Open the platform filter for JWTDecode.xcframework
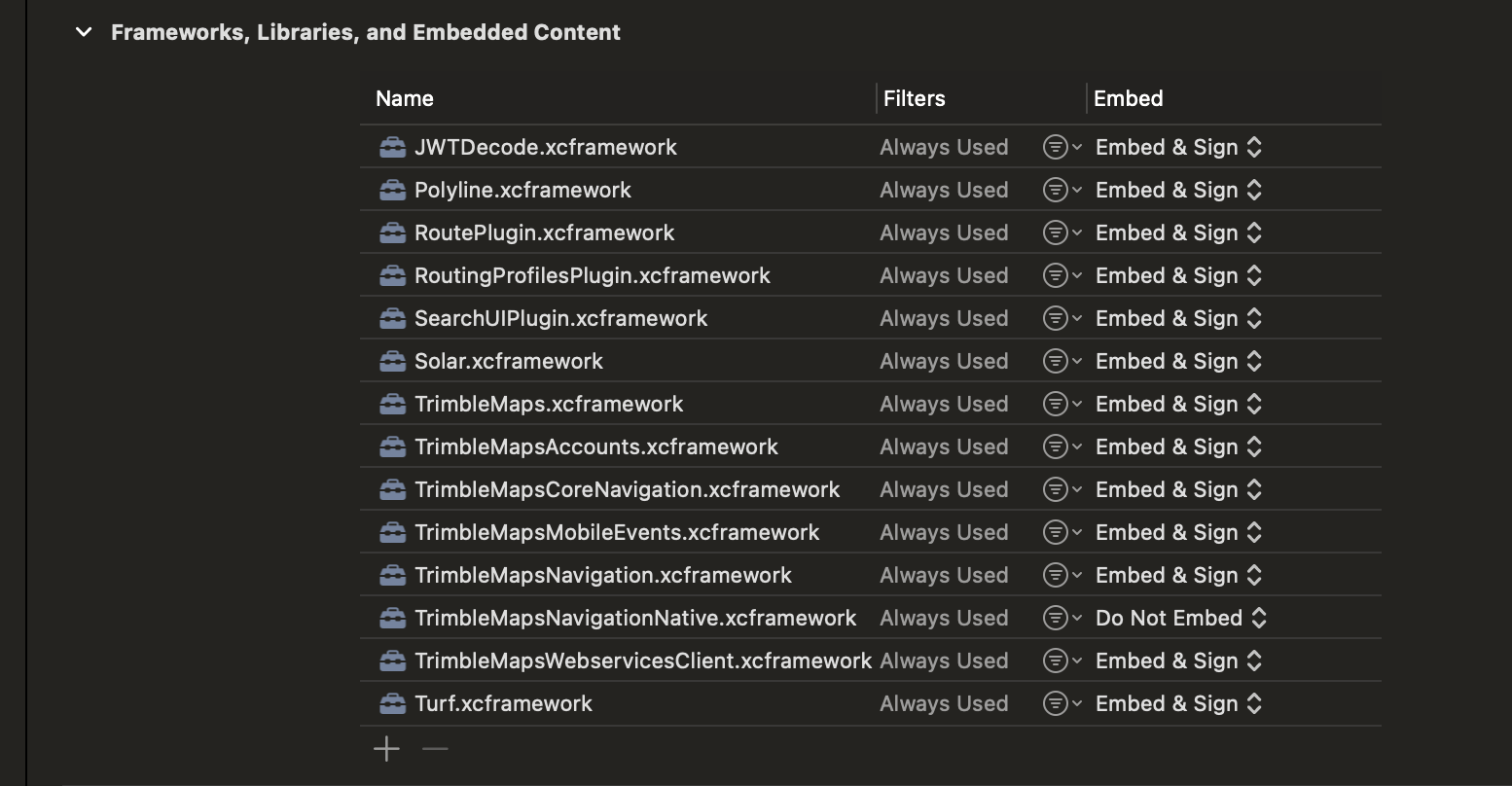Screen dimensions: 1512x786 tap(1062, 147)
